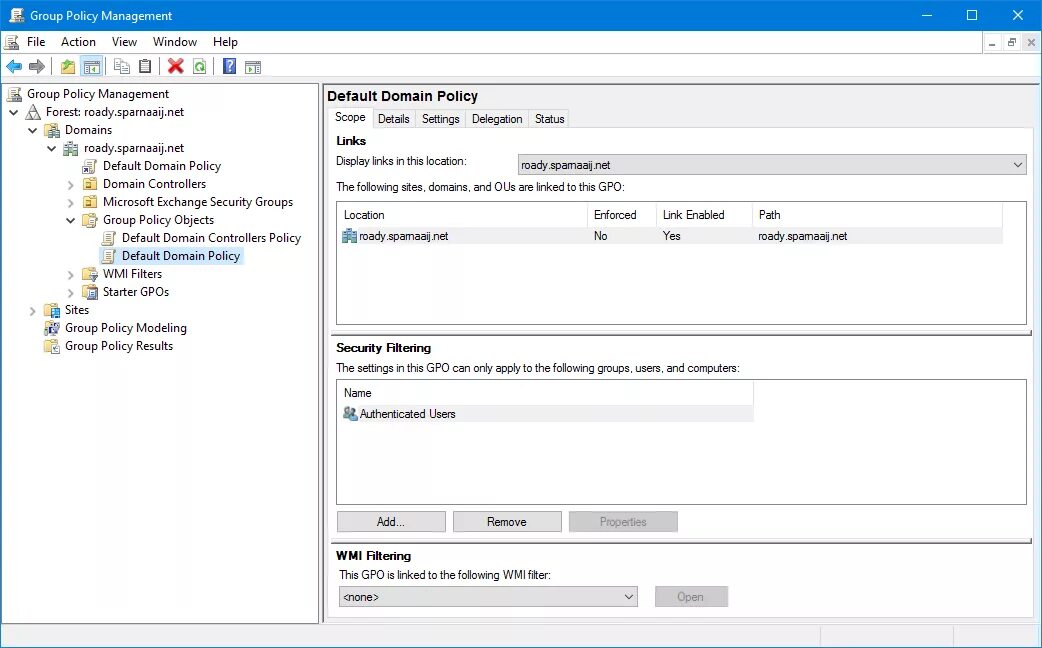Click the Enforced column header
1042x648 pixels.
tap(621, 215)
